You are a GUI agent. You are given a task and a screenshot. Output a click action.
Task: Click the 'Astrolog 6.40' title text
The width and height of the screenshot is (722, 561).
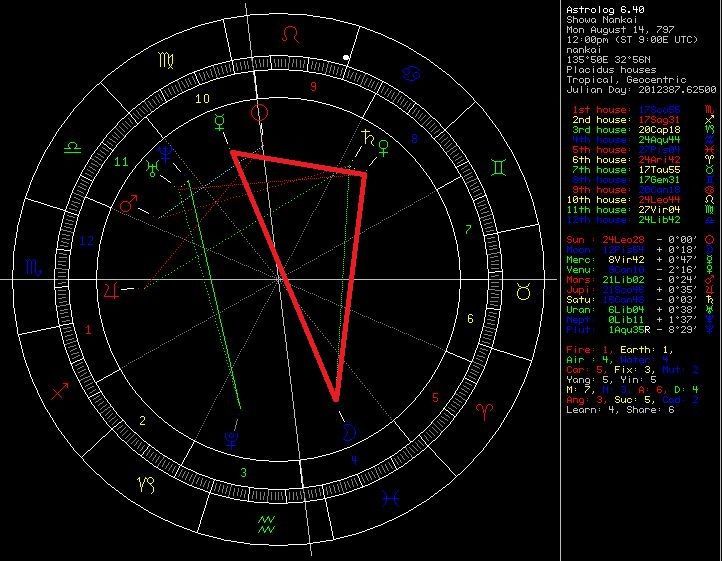(x=605, y=10)
